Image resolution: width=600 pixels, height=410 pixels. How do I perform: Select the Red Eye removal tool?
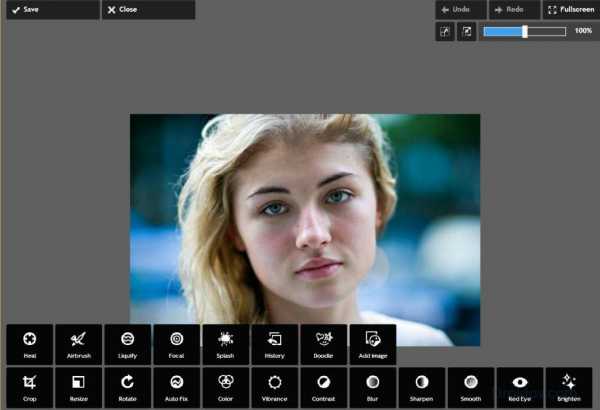click(x=519, y=387)
